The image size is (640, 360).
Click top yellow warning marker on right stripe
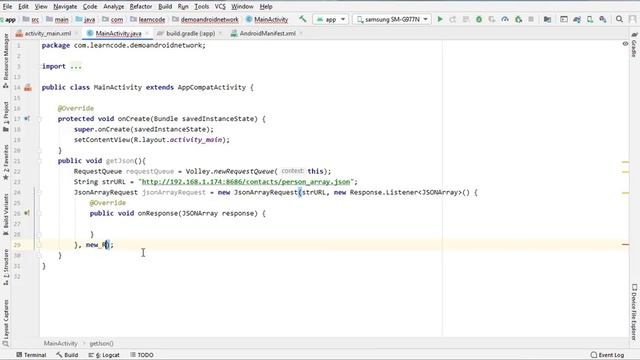point(625,162)
